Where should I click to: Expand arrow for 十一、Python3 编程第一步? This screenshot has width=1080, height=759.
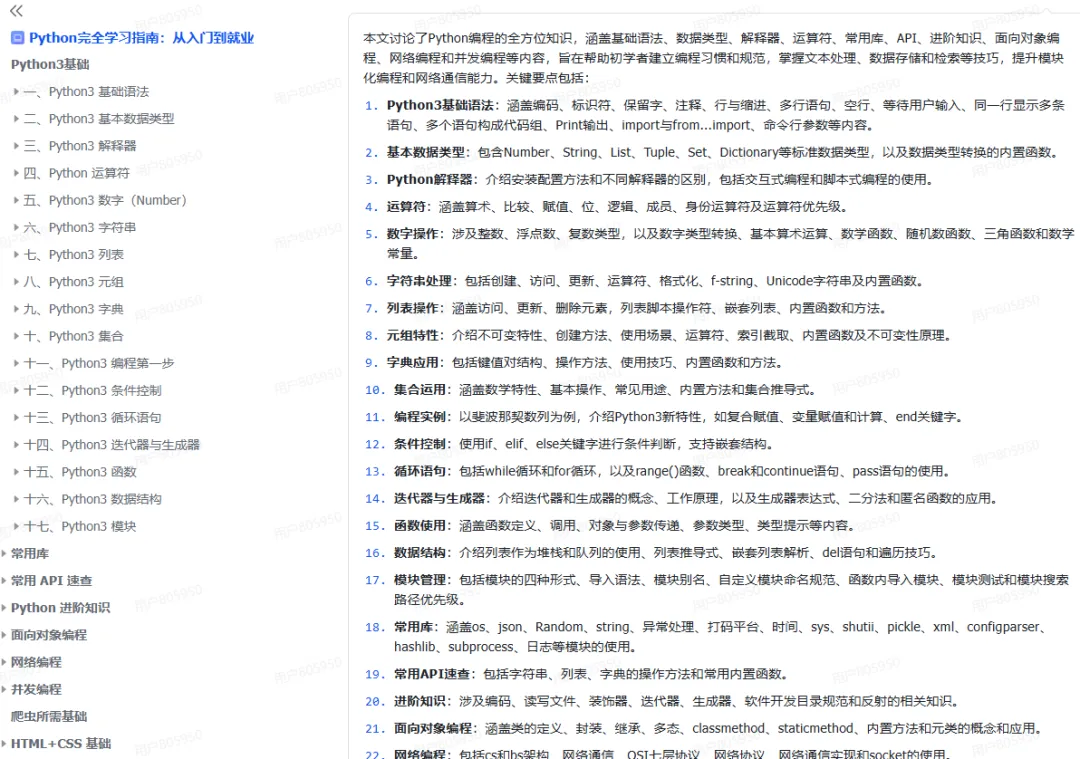16,363
